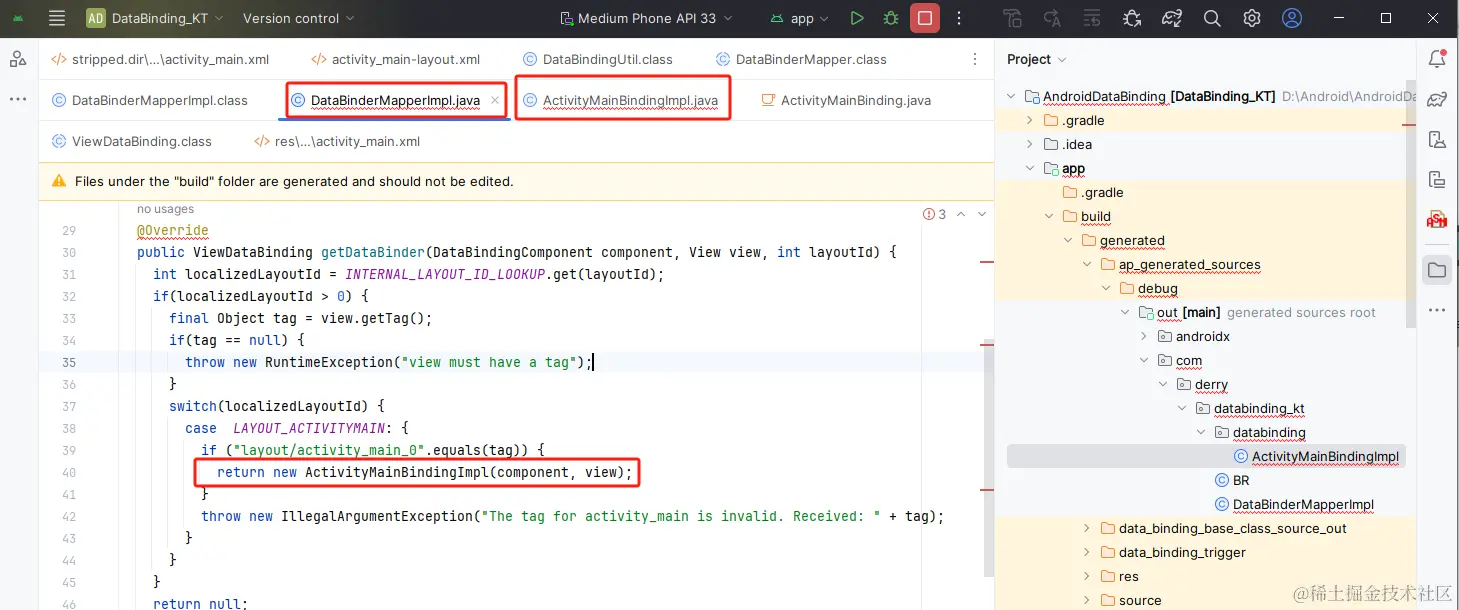The image size is (1459, 610).
Task: Toggle the Project folder tool window icon
Action: [1437, 269]
